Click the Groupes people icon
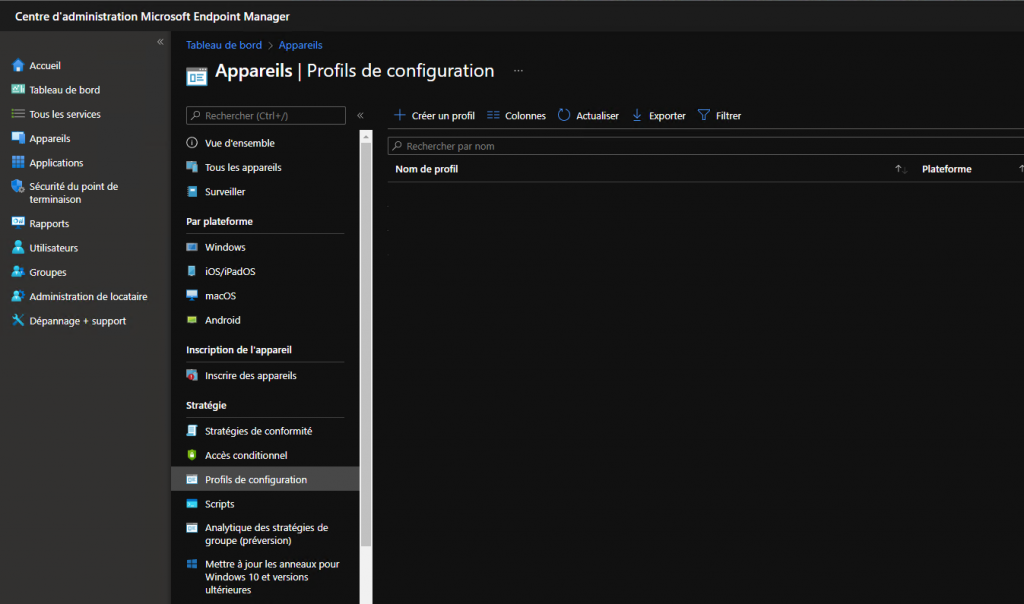Image resolution: width=1024 pixels, height=604 pixels. point(18,272)
